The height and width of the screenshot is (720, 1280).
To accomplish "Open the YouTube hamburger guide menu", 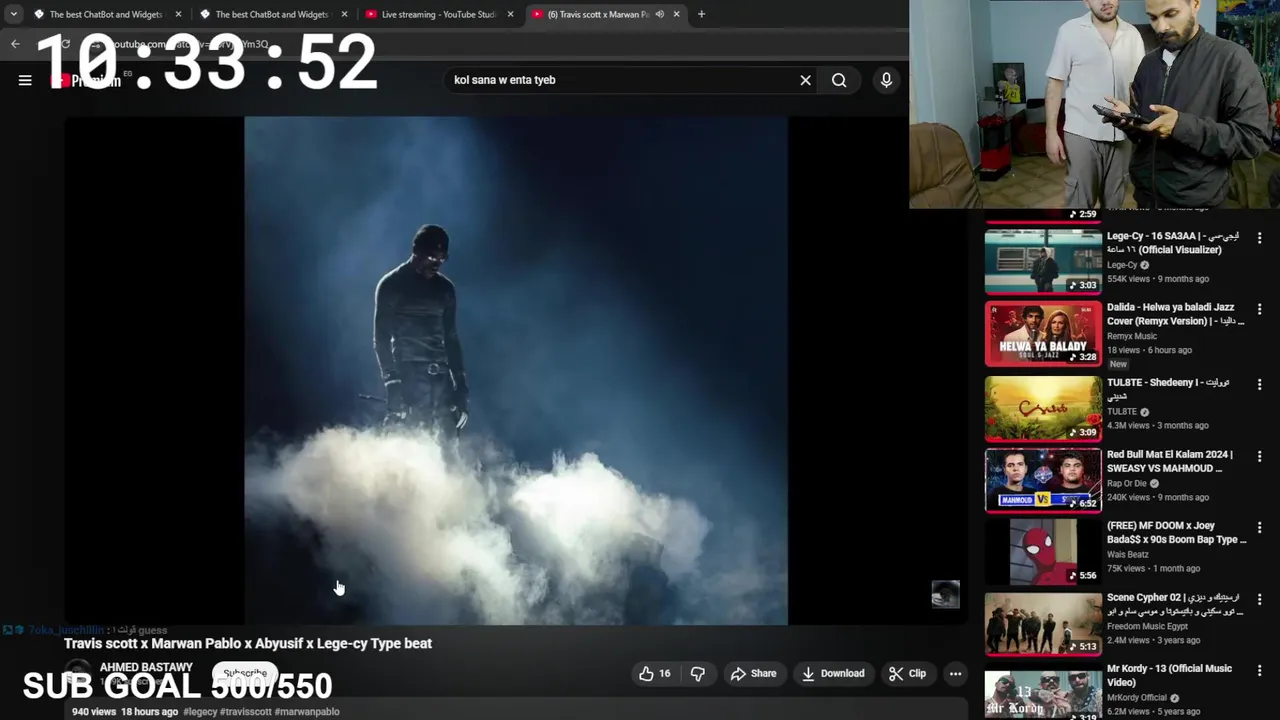I will 25,80.
